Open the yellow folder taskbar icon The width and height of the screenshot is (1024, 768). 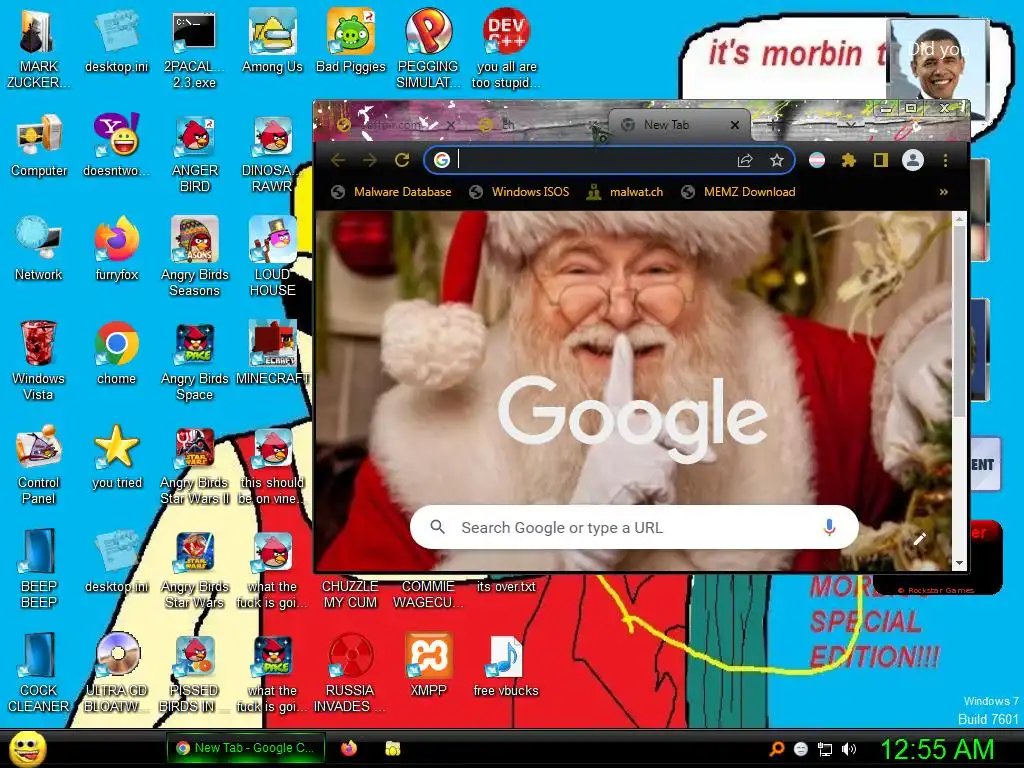coord(392,748)
